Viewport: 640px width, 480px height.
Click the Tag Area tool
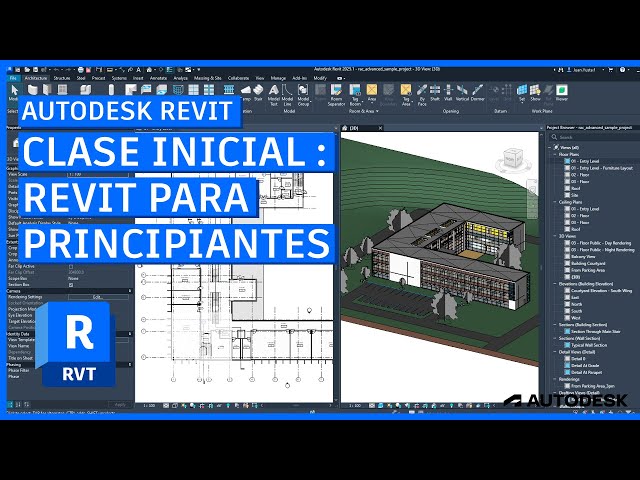pyautogui.click(x=406, y=95)
